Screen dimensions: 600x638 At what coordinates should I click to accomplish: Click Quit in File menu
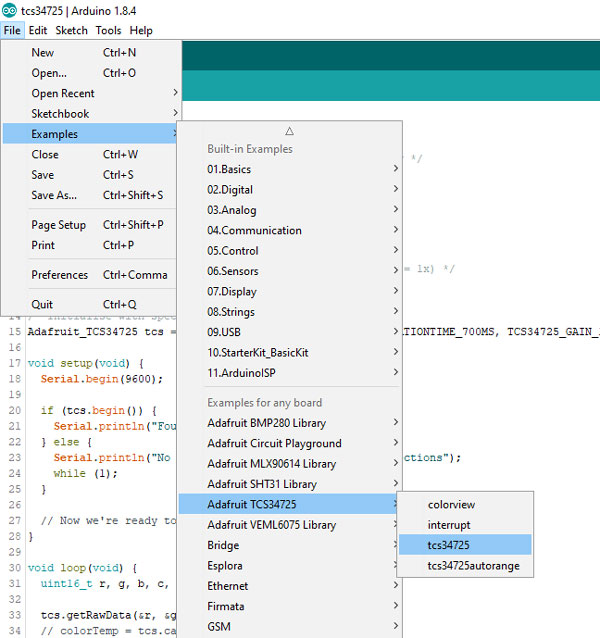[x=42, y=305]
